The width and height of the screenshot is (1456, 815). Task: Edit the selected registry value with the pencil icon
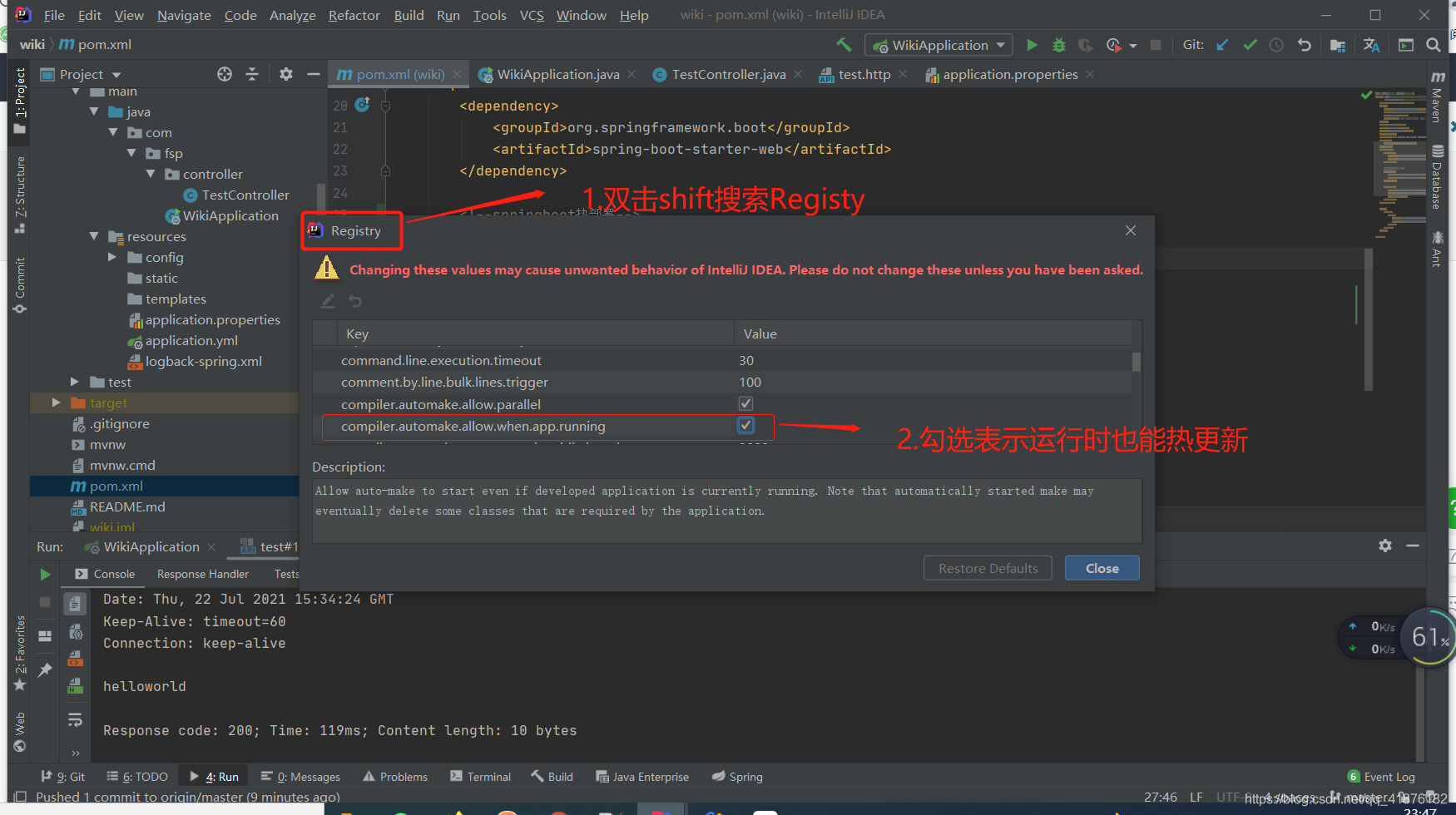click(328, 301)
